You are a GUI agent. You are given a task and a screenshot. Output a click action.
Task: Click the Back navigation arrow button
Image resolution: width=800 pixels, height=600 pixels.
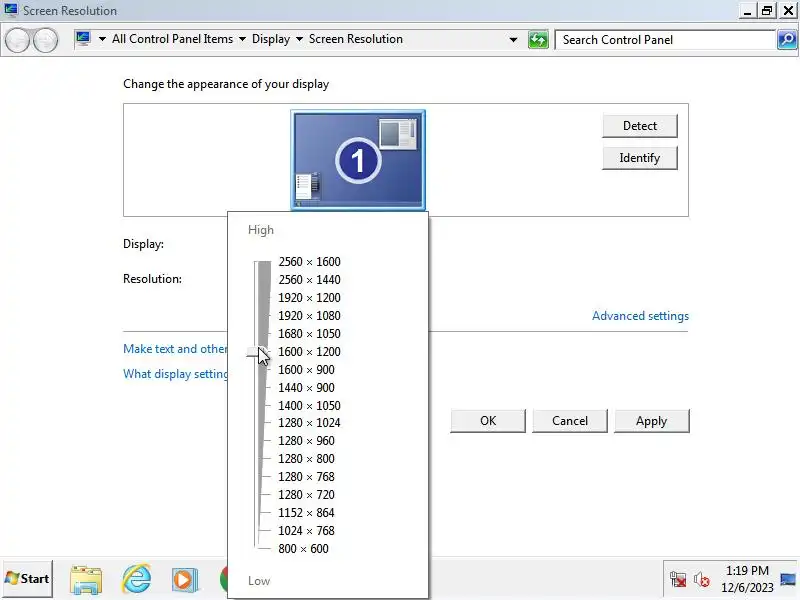point(17,40)
